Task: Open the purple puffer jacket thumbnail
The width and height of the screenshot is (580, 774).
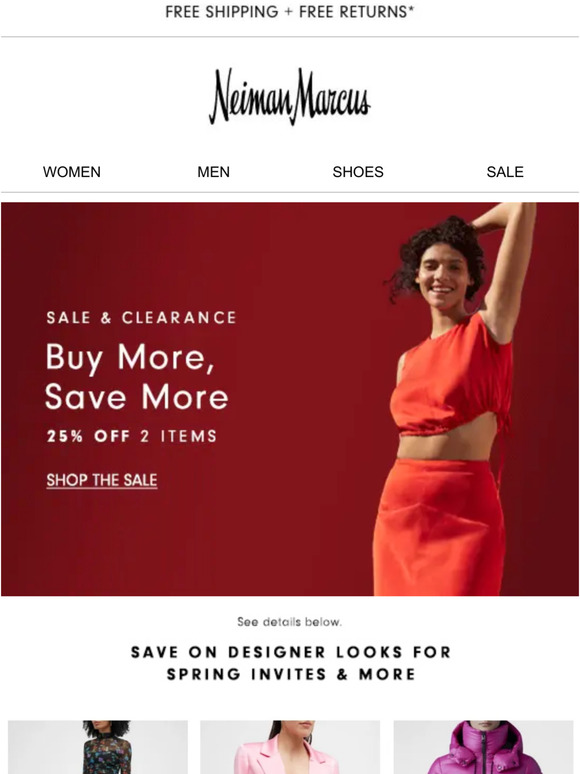Action: (x=483, y=747)
